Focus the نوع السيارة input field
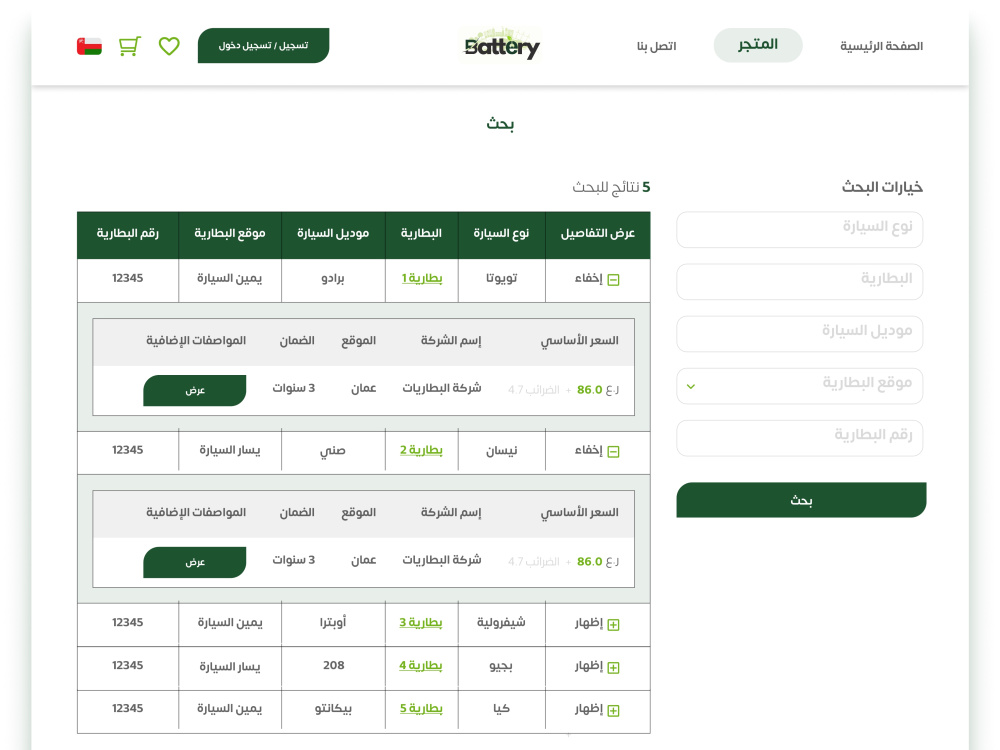 tap(800, 229)
